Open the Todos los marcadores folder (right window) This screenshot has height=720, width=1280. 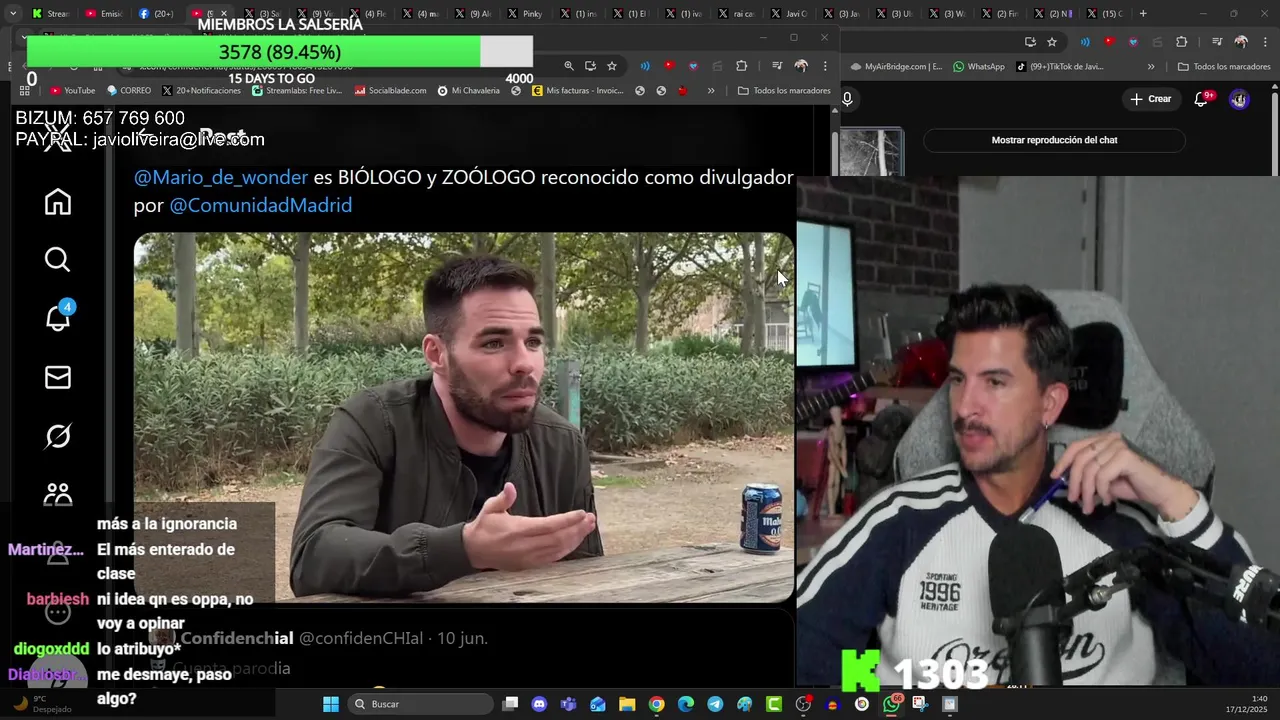tap(1224, 67)
